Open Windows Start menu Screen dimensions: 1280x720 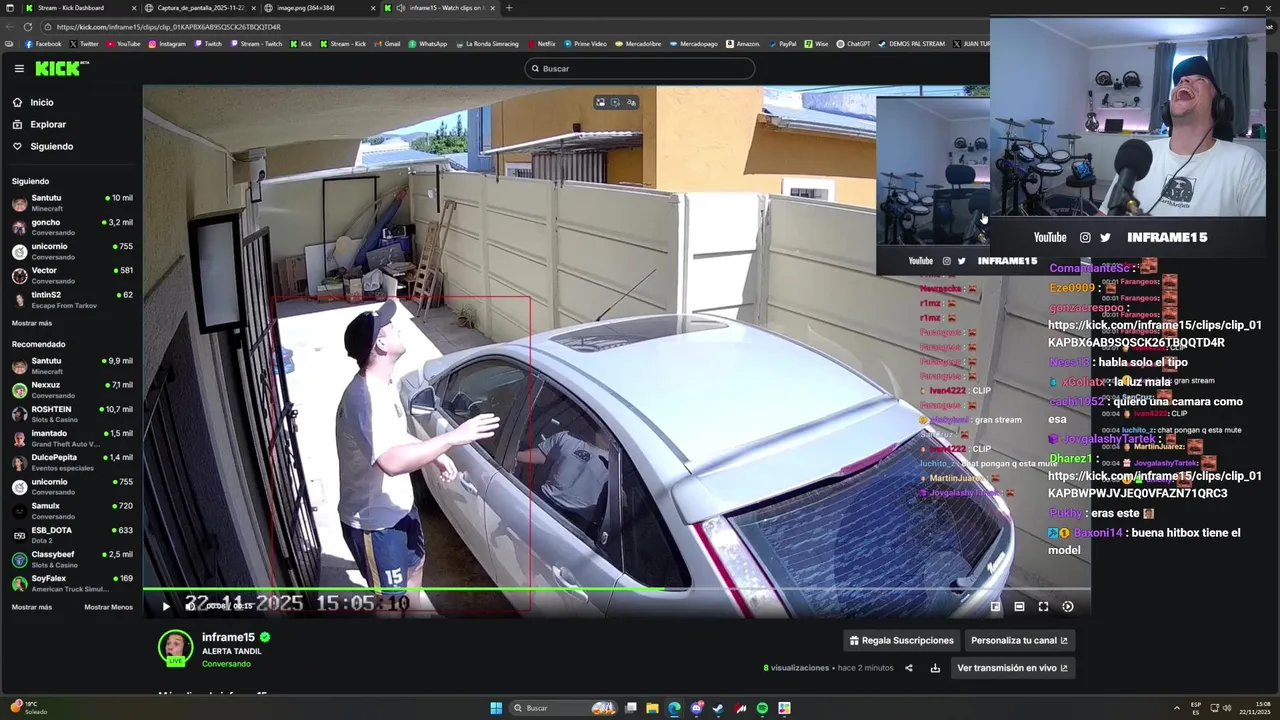(496, 708)
